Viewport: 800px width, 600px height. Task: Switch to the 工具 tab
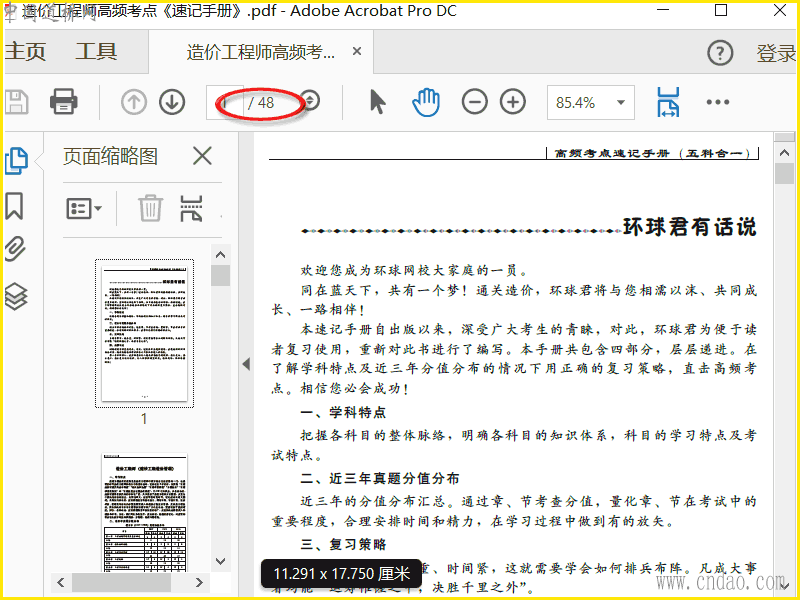coord(96,52)
